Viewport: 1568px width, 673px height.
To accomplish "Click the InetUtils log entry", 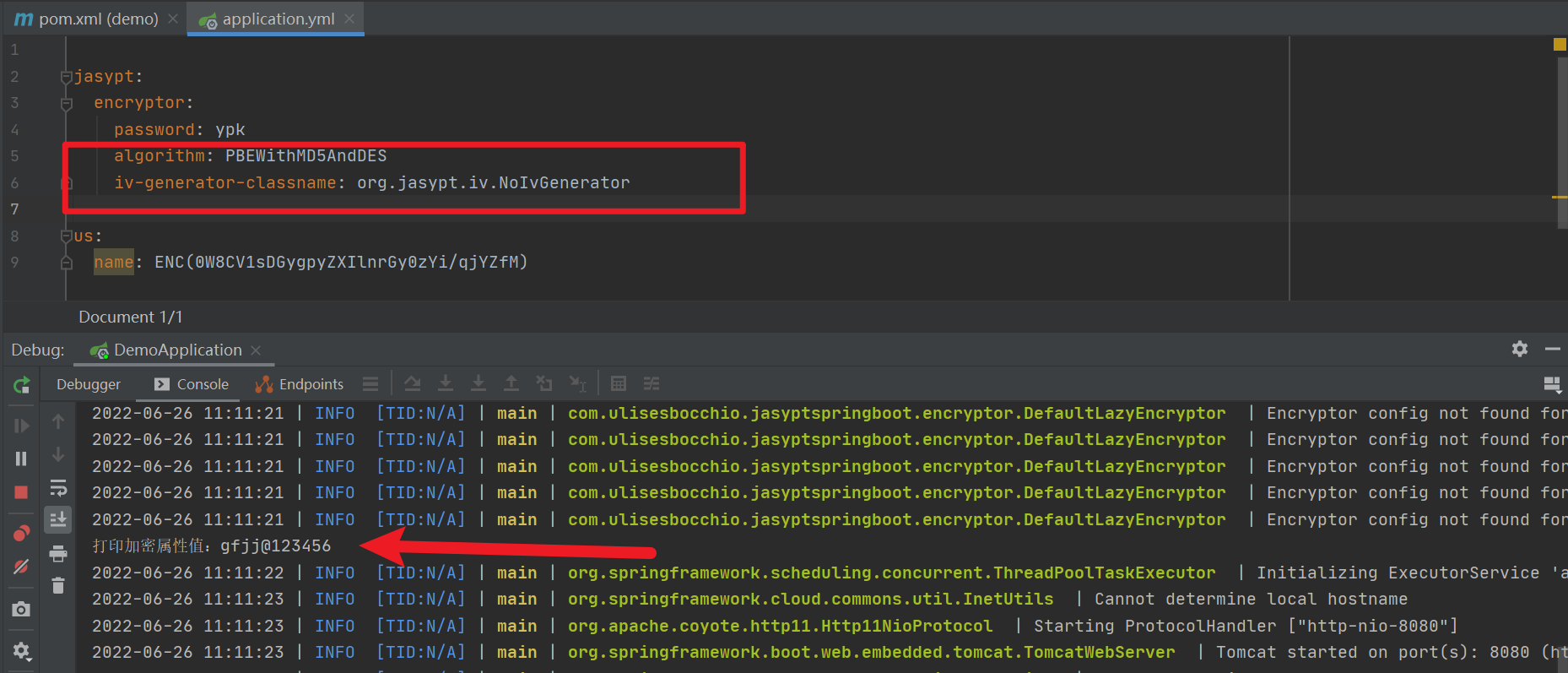I will point(811,599).
